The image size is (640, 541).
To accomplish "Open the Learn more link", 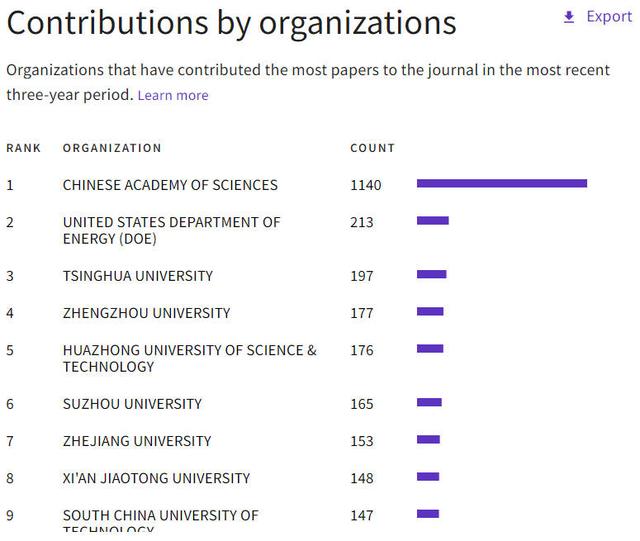I will pyautogui.click(x=173, y=95).
